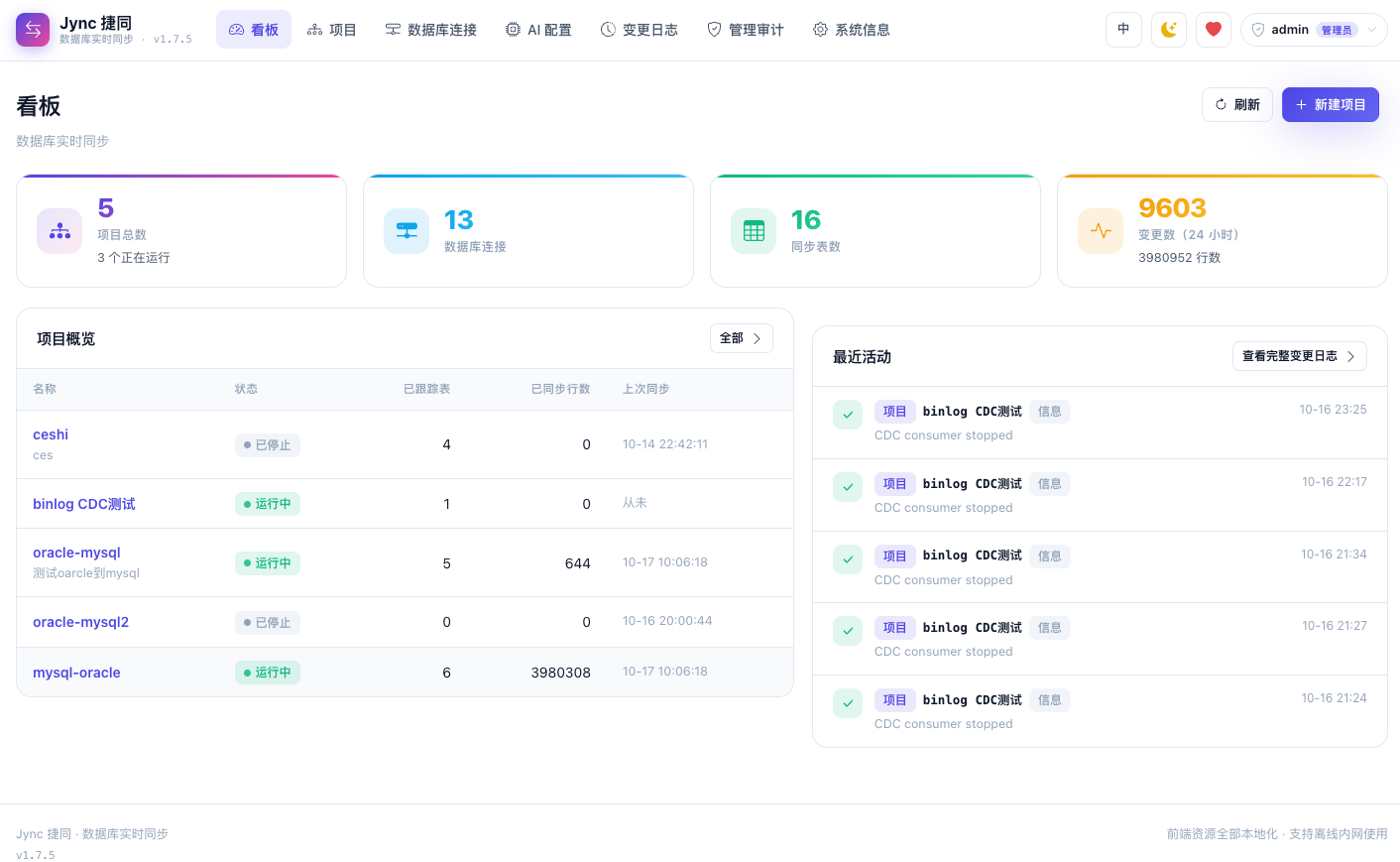Open the oracle-mysql project link
This screenshot has width=1400, height=862.
pos(76,553)
